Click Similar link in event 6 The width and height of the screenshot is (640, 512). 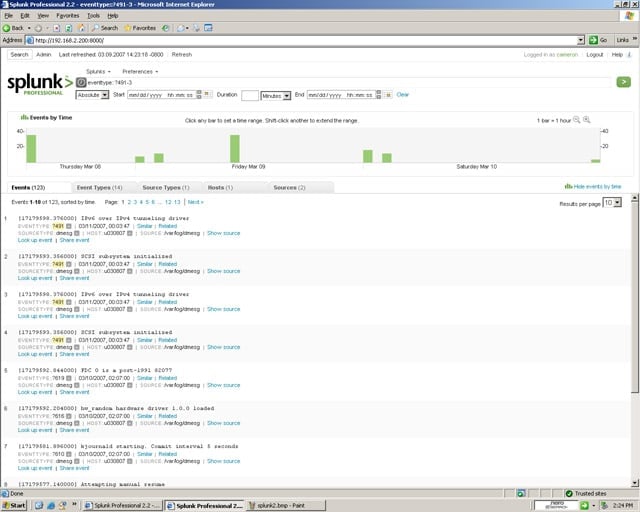pyautogui.click(x=144, y=416)
